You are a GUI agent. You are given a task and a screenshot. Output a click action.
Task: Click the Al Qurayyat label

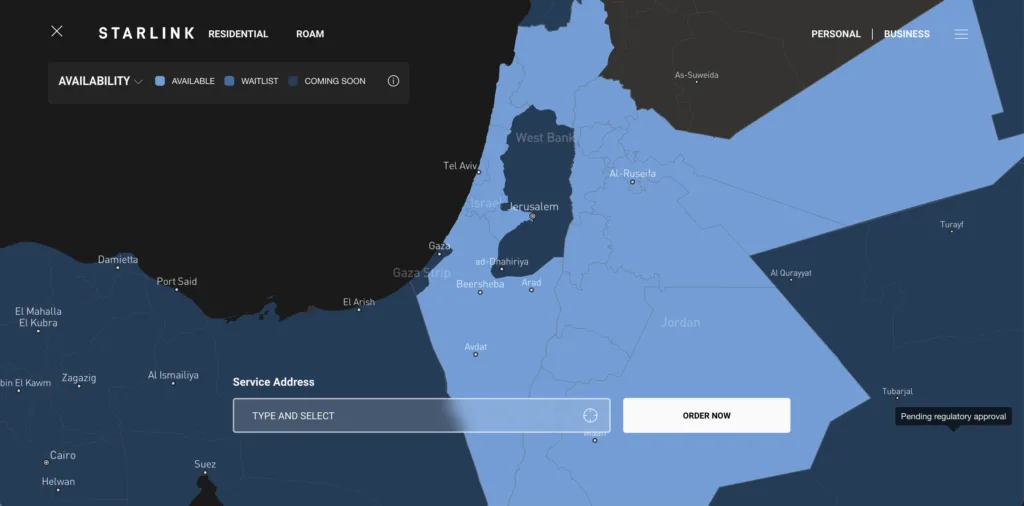791,273
